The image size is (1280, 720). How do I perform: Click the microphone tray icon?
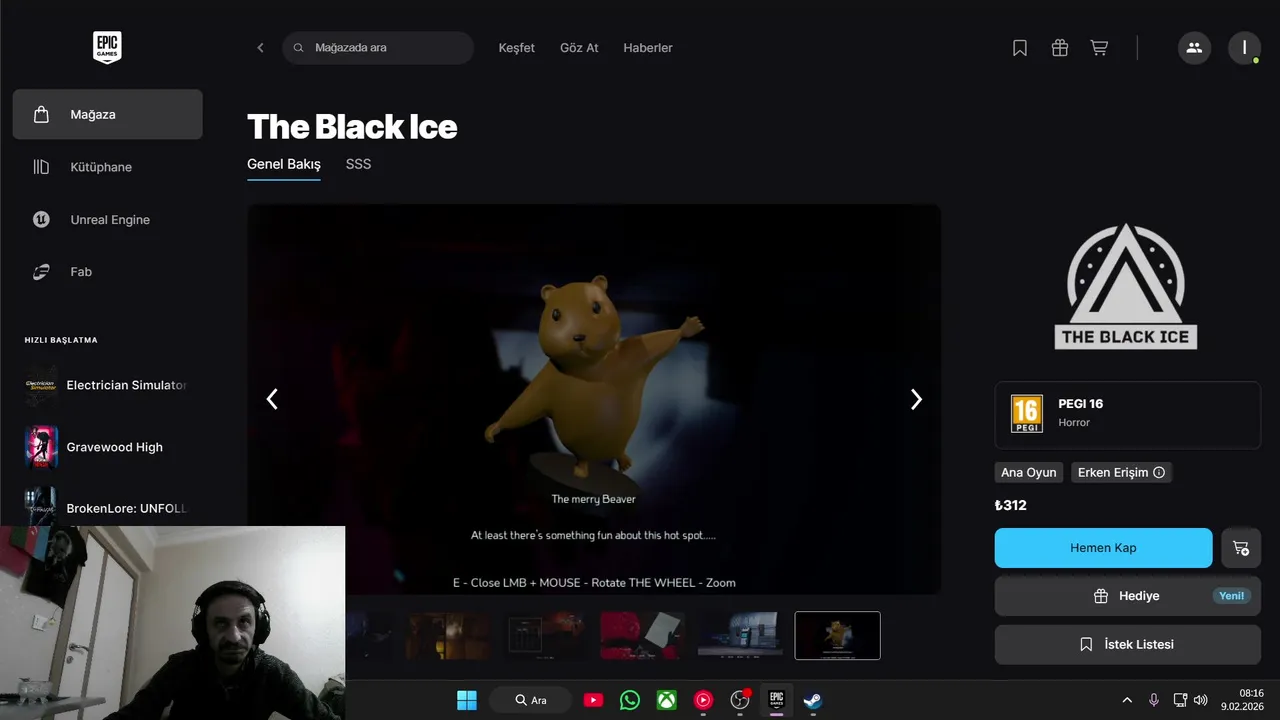coord(1154,700)
